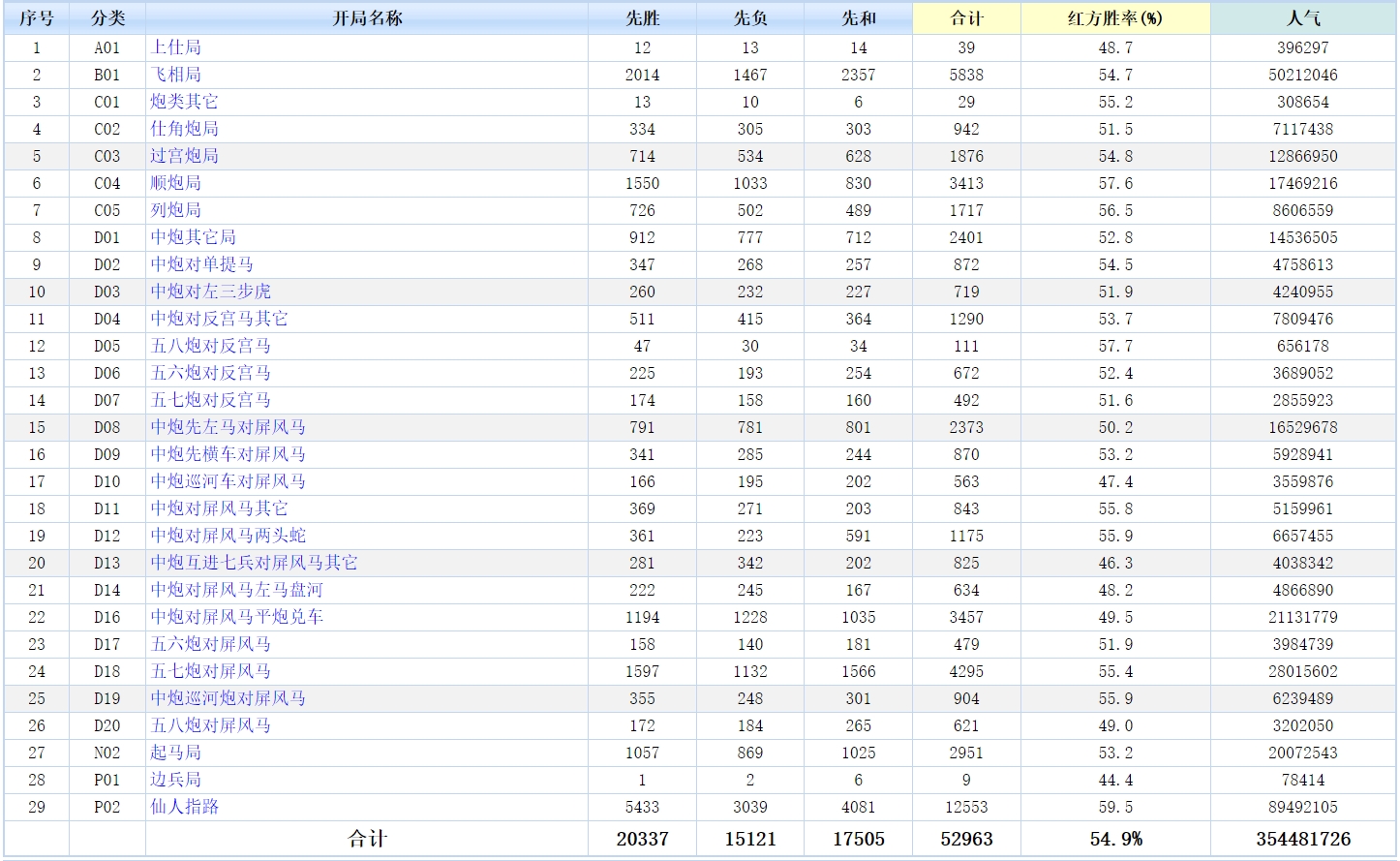1400x861 pixels.
Task: Click the 中炮巡河炮对屏风马 link
Action: coord(228,698)
